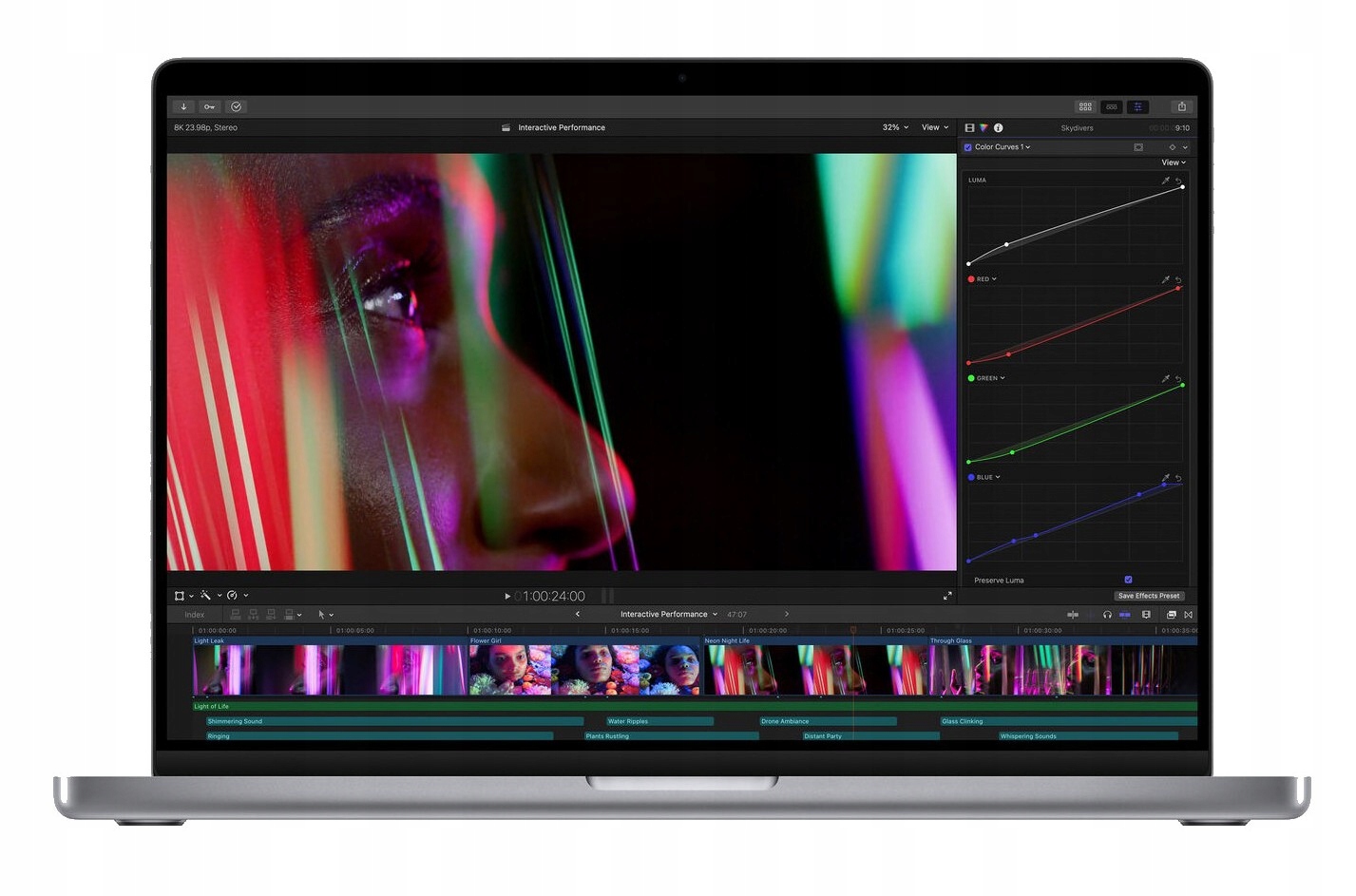Image resolution: width=1356 pixels, height=896 pixels.
Task: Show the Transitions browser
Action: (x=1188, y=615)
